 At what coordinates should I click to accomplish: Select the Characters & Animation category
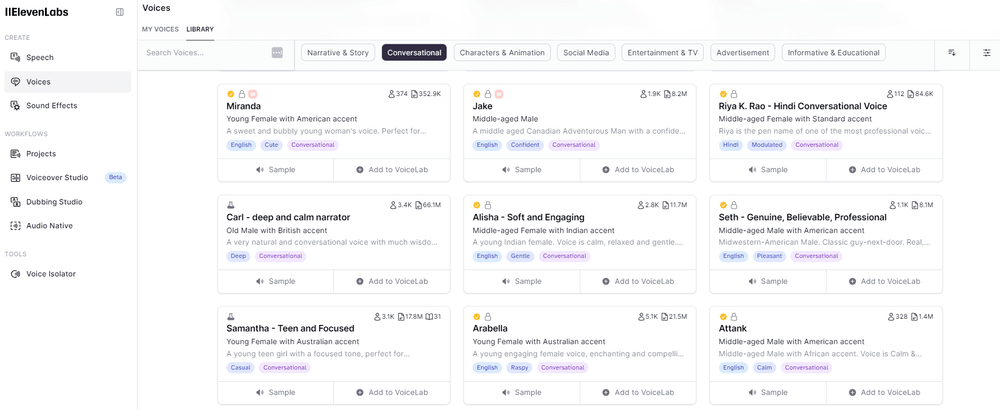502,53
